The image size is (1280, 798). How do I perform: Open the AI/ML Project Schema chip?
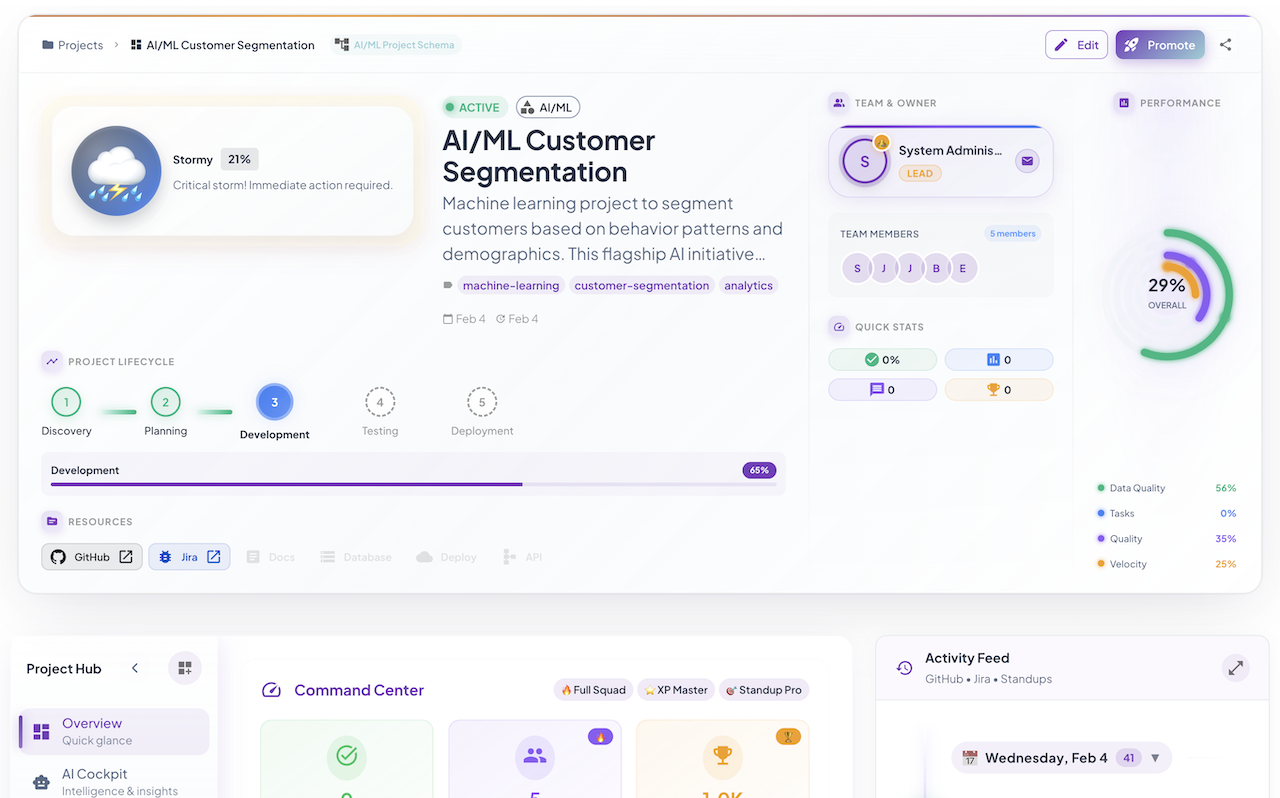(396, 45)
